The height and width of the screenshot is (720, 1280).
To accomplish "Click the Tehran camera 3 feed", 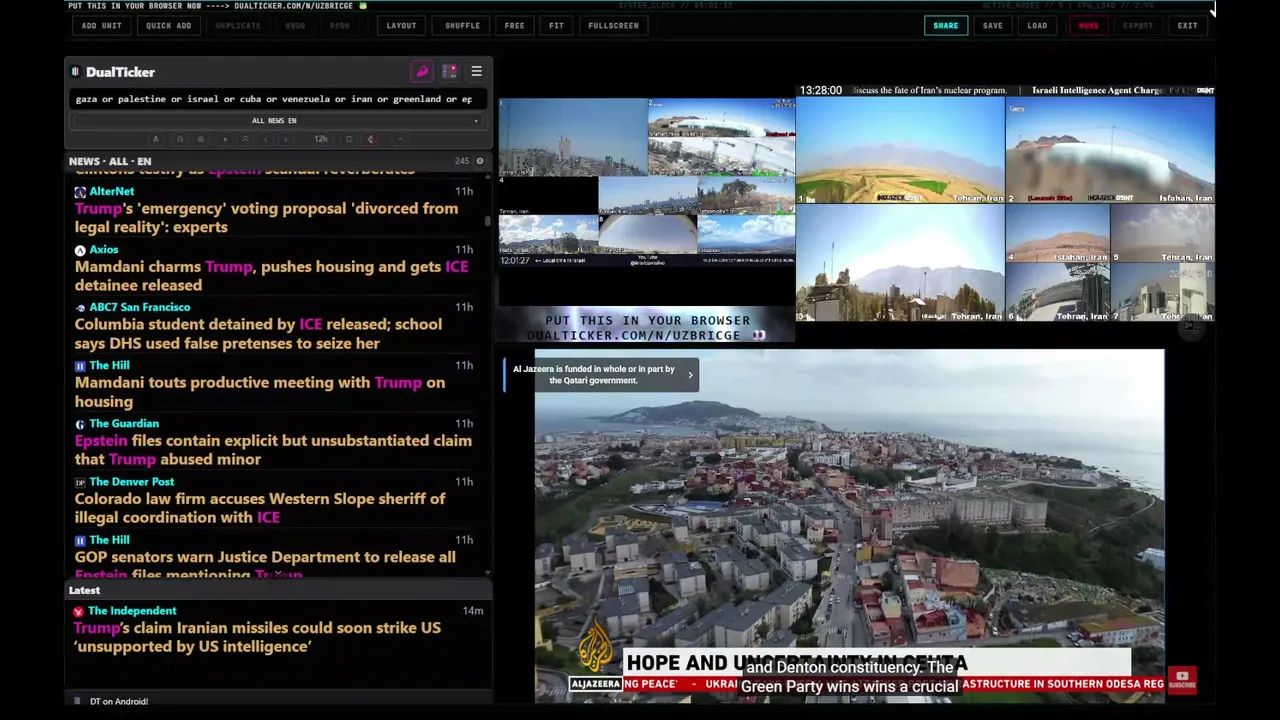I will 900,263.
